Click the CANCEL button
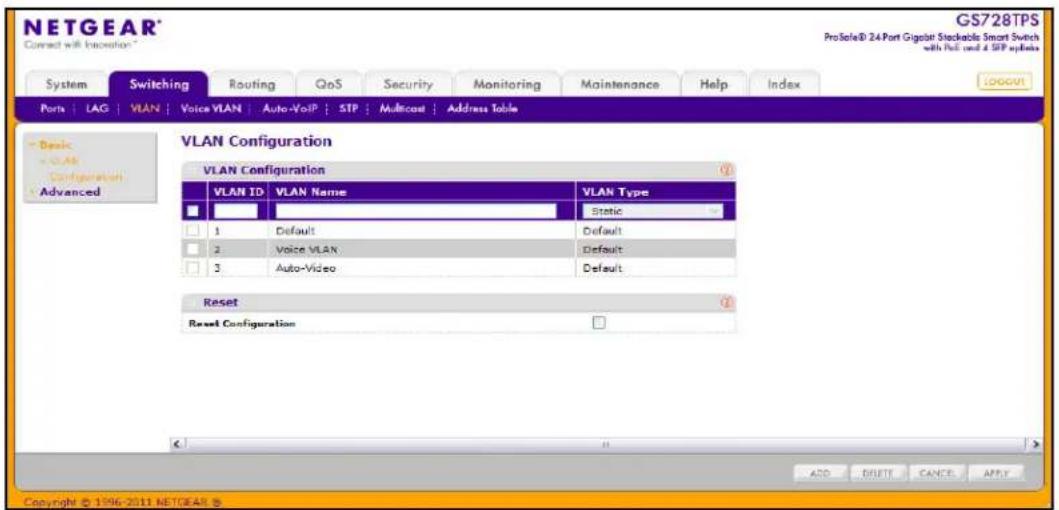Image resolution: width=1059 pixels, height=510 pixels. [937, 473]
